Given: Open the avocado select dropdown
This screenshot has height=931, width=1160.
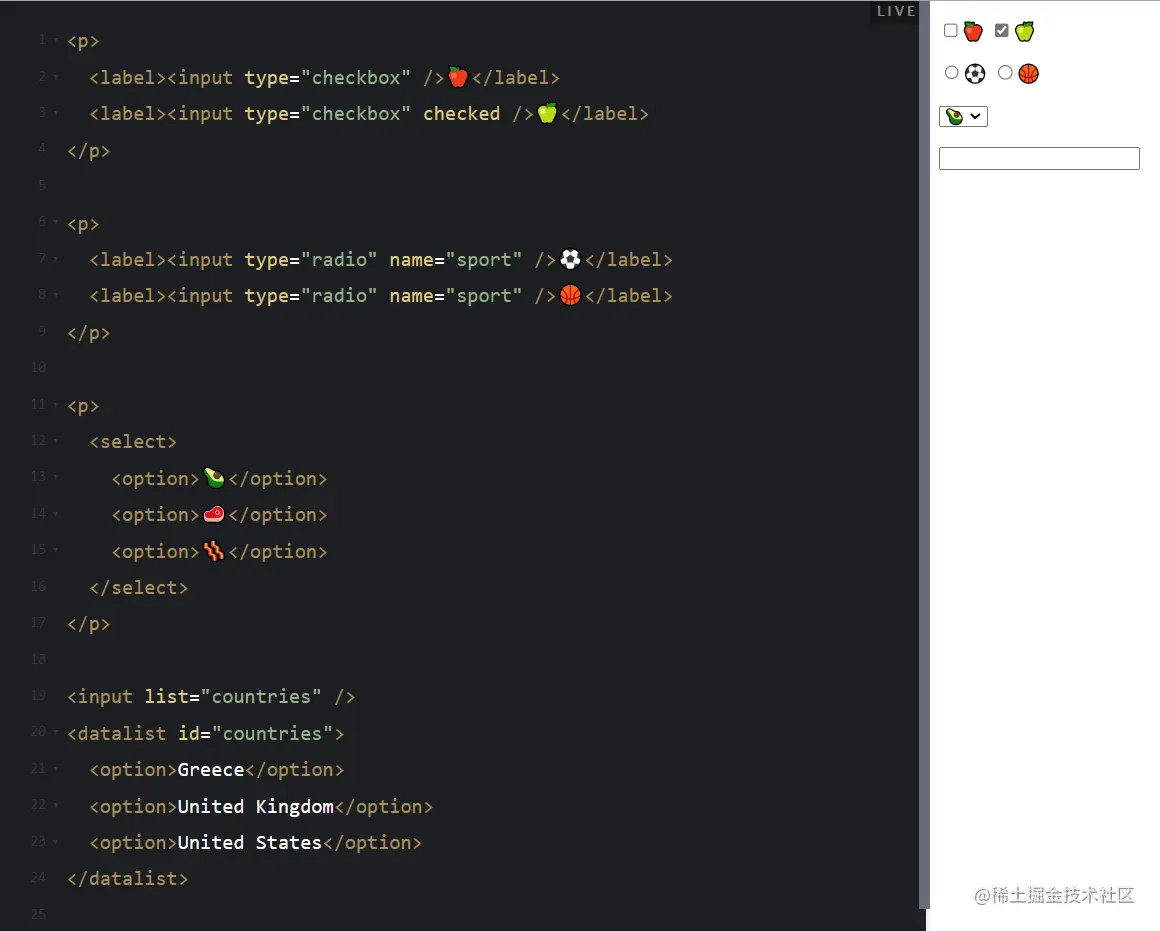Looking at the screenshot, I should click(x=963, y=116).
